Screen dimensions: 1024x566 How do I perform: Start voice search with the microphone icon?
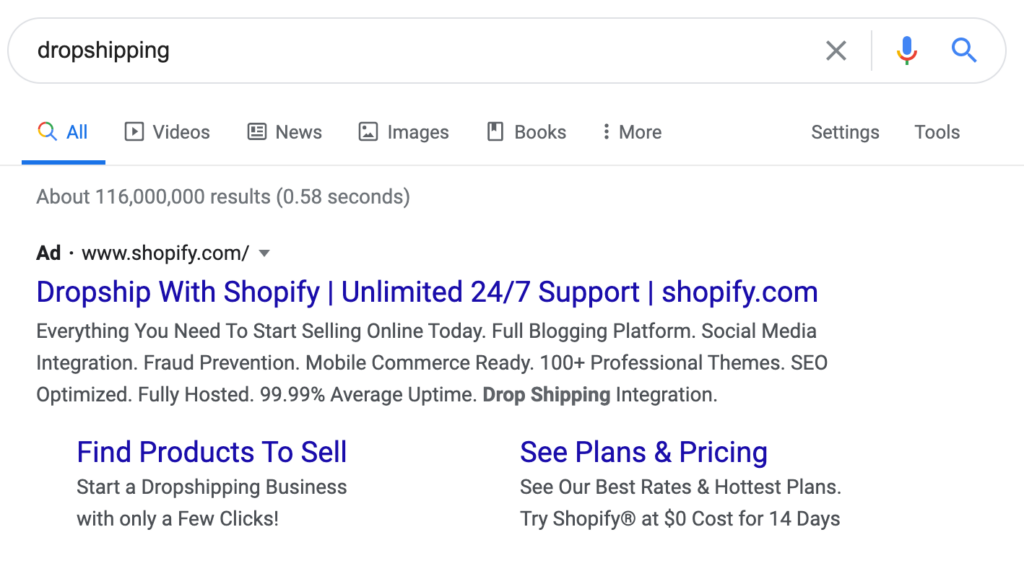[x=906, y=50]
